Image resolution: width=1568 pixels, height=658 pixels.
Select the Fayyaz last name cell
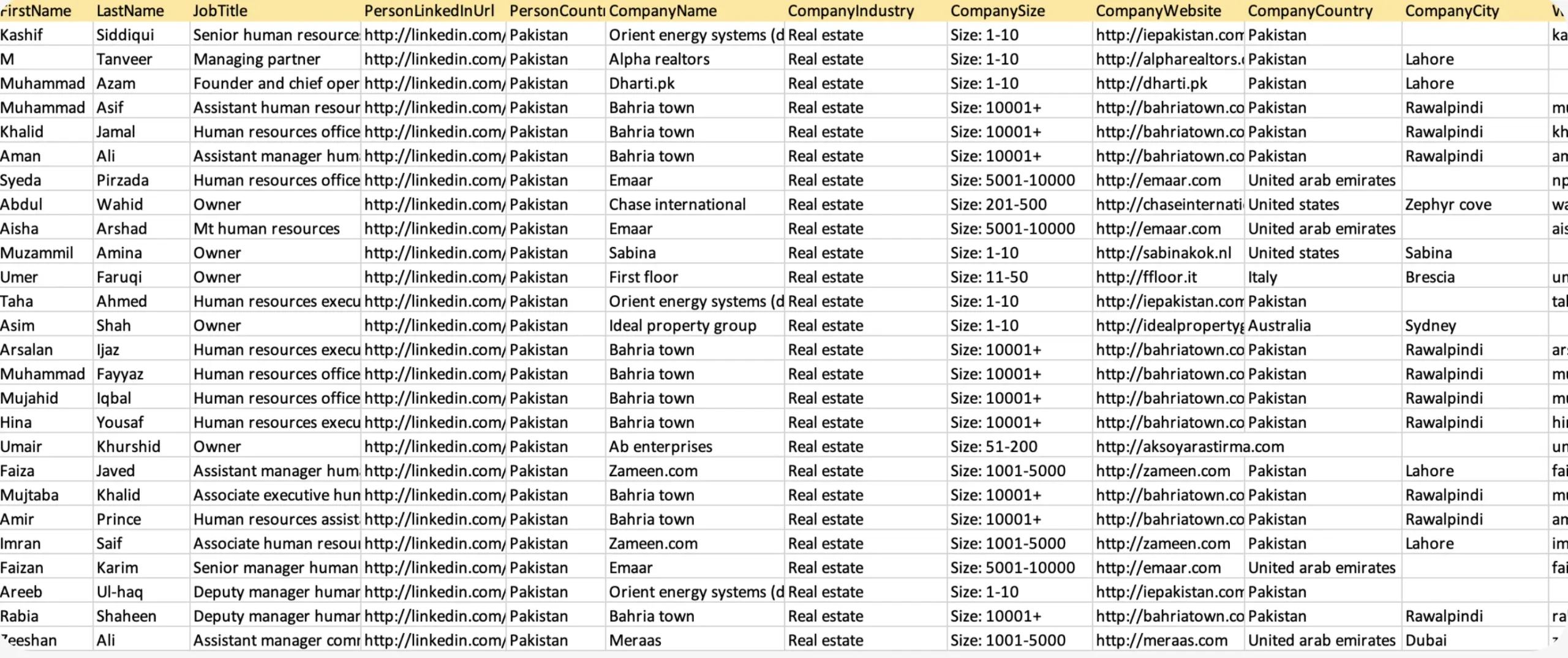(141, 373)
